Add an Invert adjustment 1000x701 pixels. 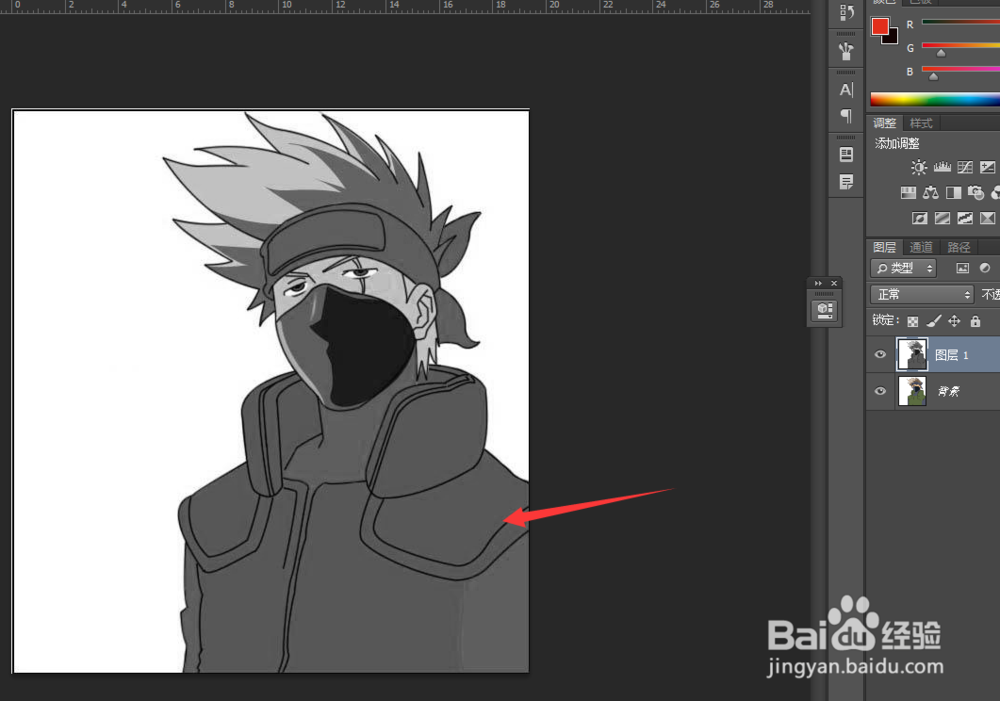click(919, 218)
